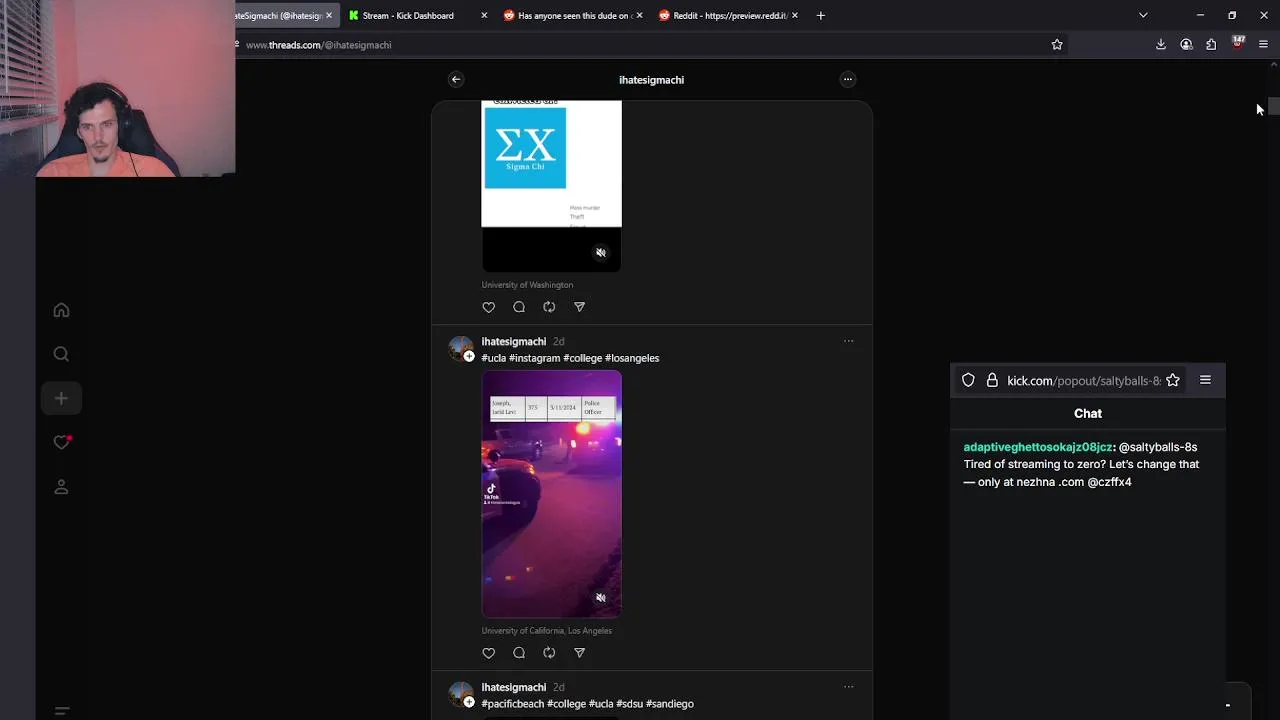Unmute the police lights video
The width and height of the screenshot is (1280, 720).
(601, 598)
